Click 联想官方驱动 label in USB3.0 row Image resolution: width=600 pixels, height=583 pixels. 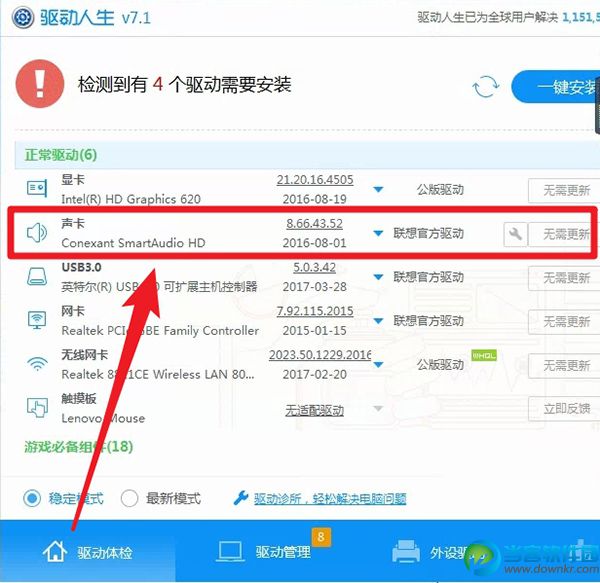[x=429, y=277]
